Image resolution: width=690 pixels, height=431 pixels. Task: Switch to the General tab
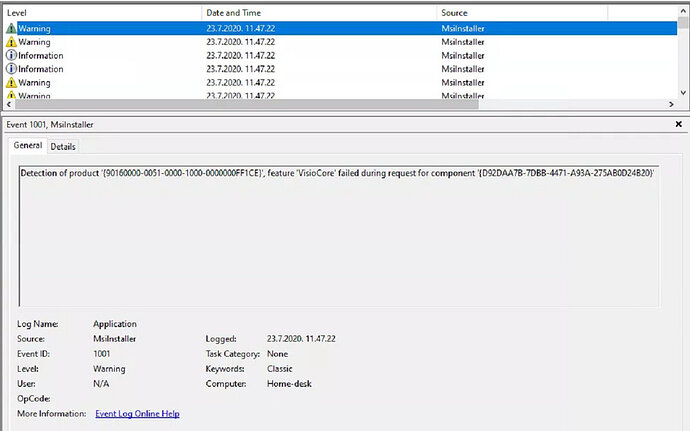point(28,145)
